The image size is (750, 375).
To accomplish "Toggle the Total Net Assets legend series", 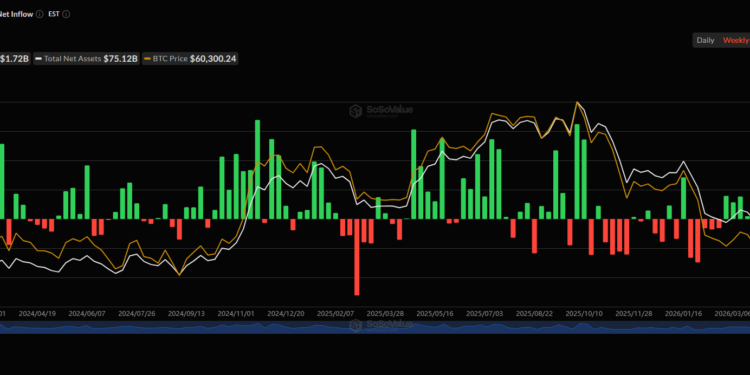I will (x=87, y=59).
